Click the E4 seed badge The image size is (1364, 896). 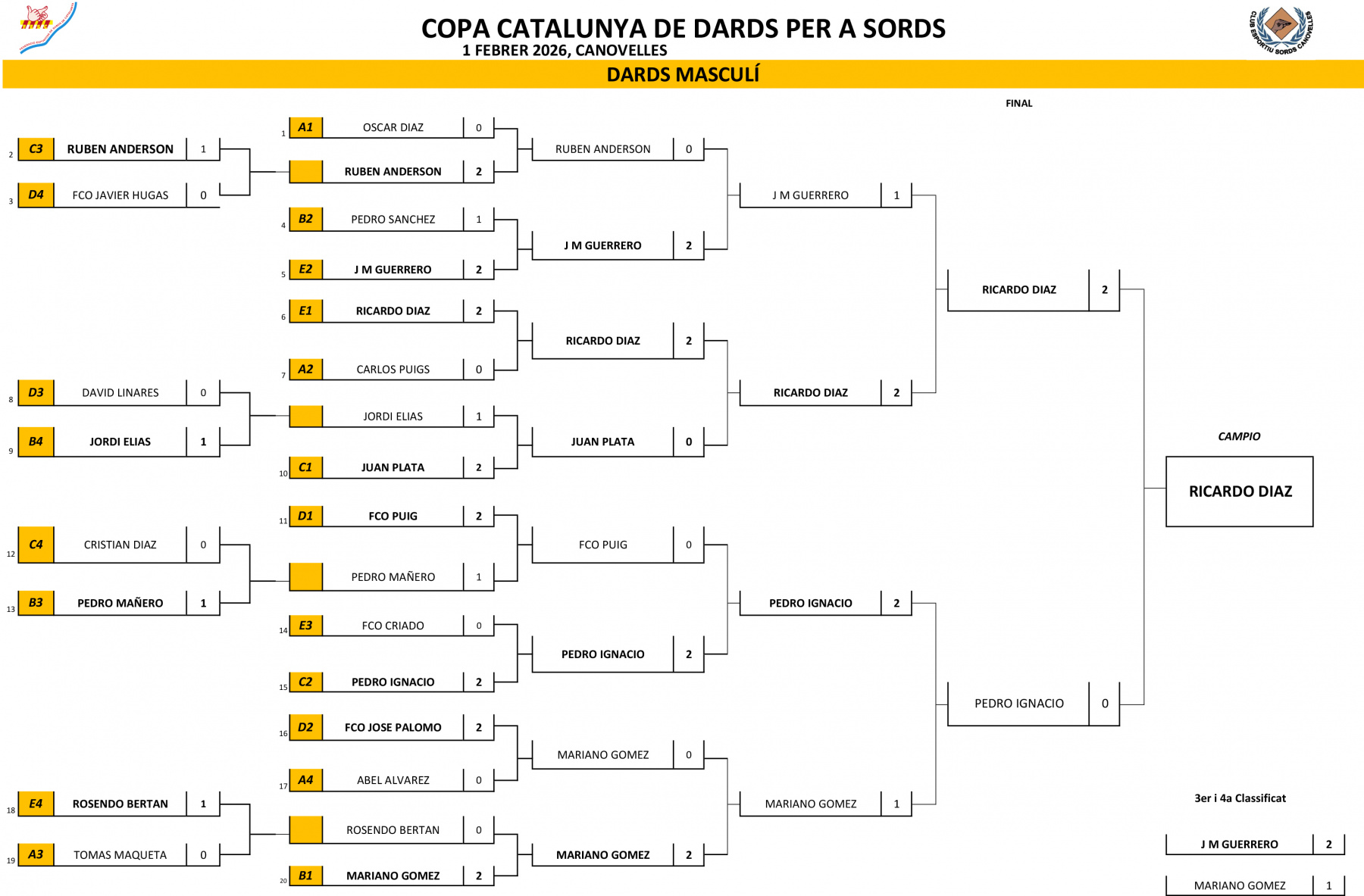[36, 804]
